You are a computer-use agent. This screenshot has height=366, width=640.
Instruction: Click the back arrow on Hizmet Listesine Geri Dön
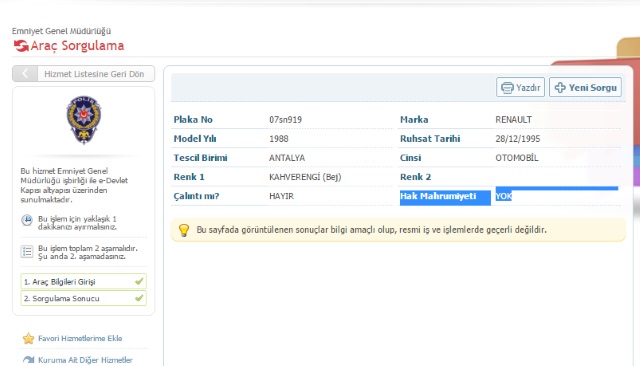[x=25, y=73]
